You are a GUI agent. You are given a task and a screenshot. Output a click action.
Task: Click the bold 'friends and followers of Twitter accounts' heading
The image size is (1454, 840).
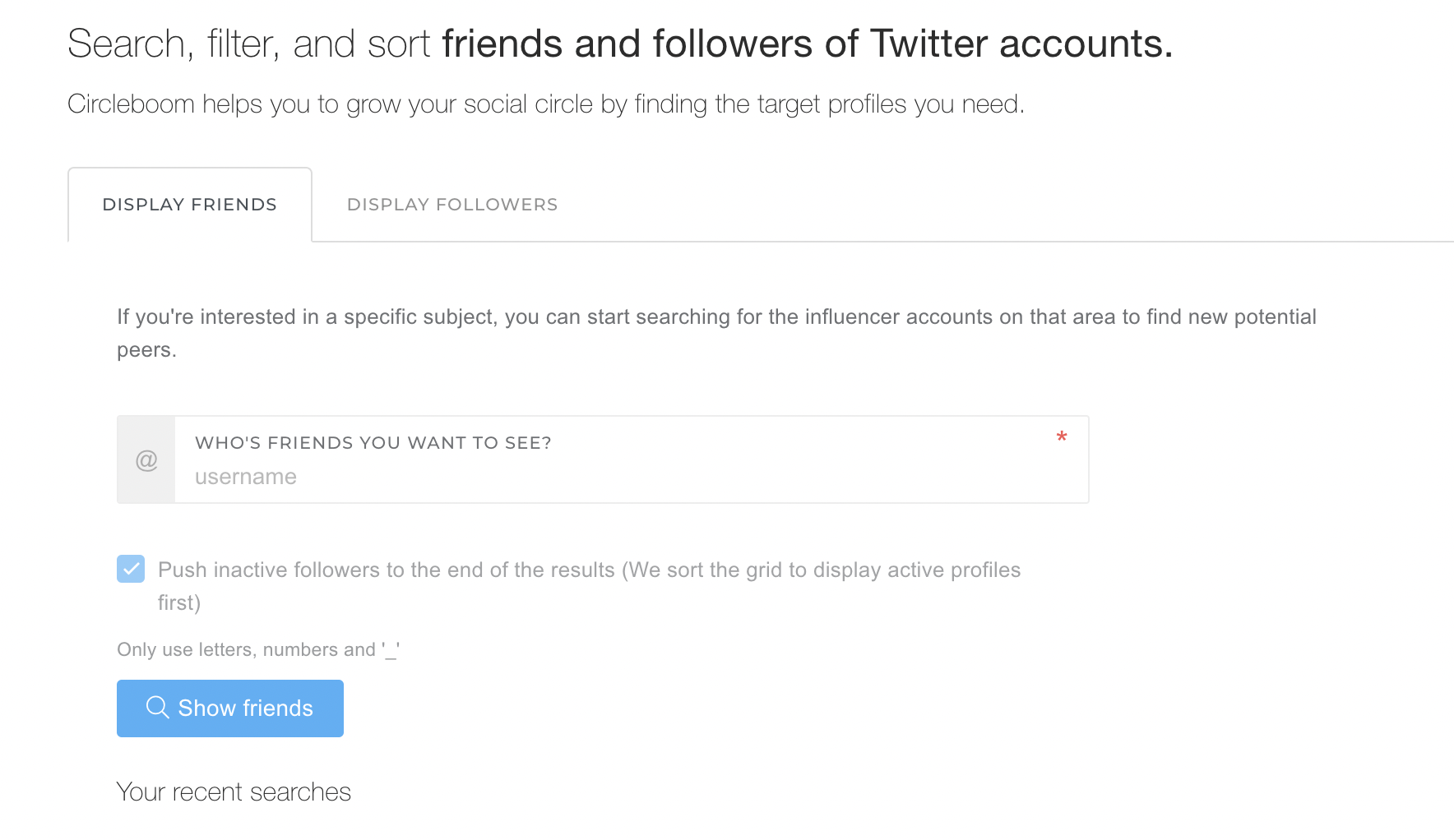[x=808, y=44]
